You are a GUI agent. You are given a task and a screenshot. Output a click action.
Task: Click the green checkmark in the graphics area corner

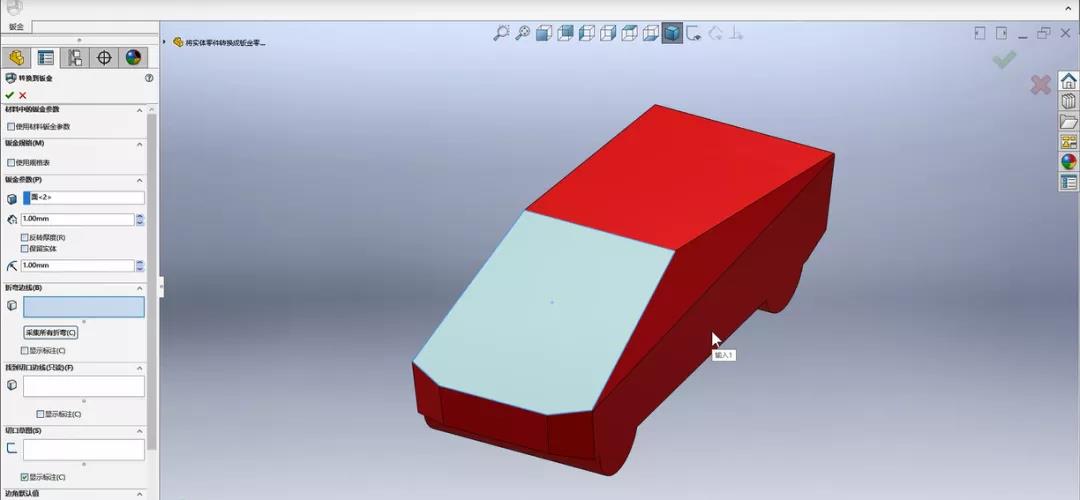1004,60
